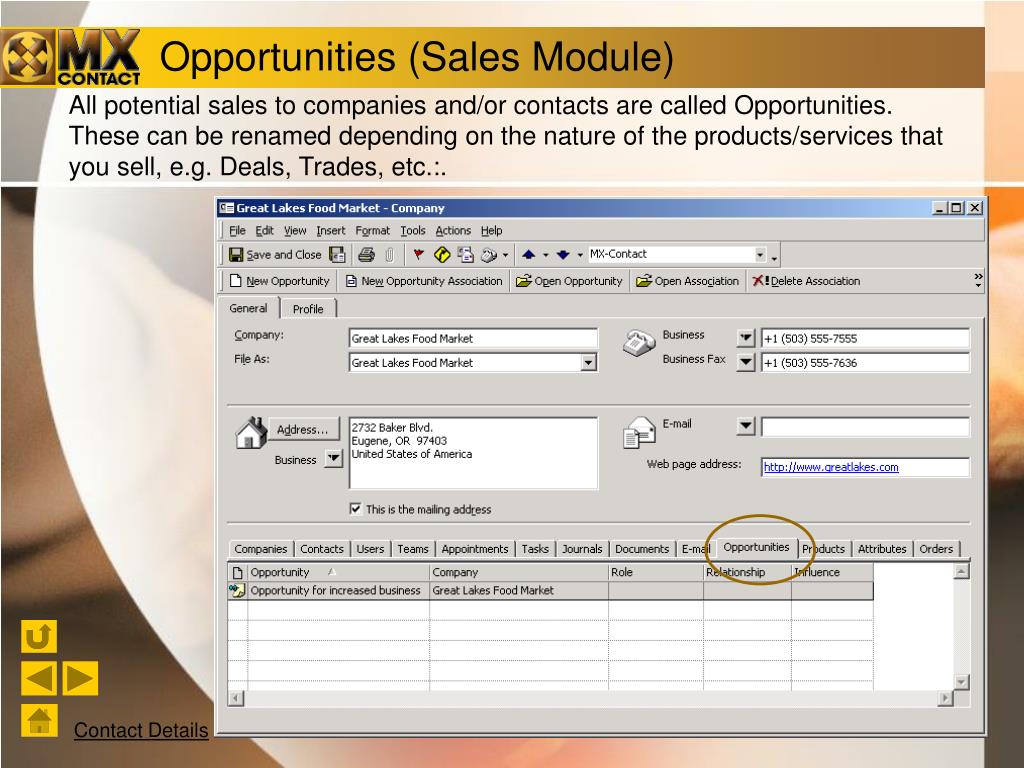Click the Address... button
1024x768 pixels.
pos(303,429)
